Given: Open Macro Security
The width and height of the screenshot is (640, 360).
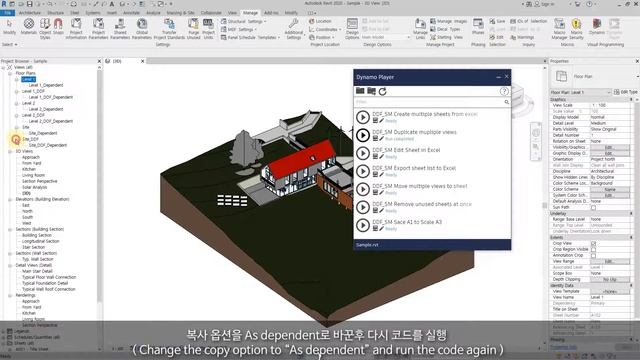Looking at the screenshot, I should point(576,29).
